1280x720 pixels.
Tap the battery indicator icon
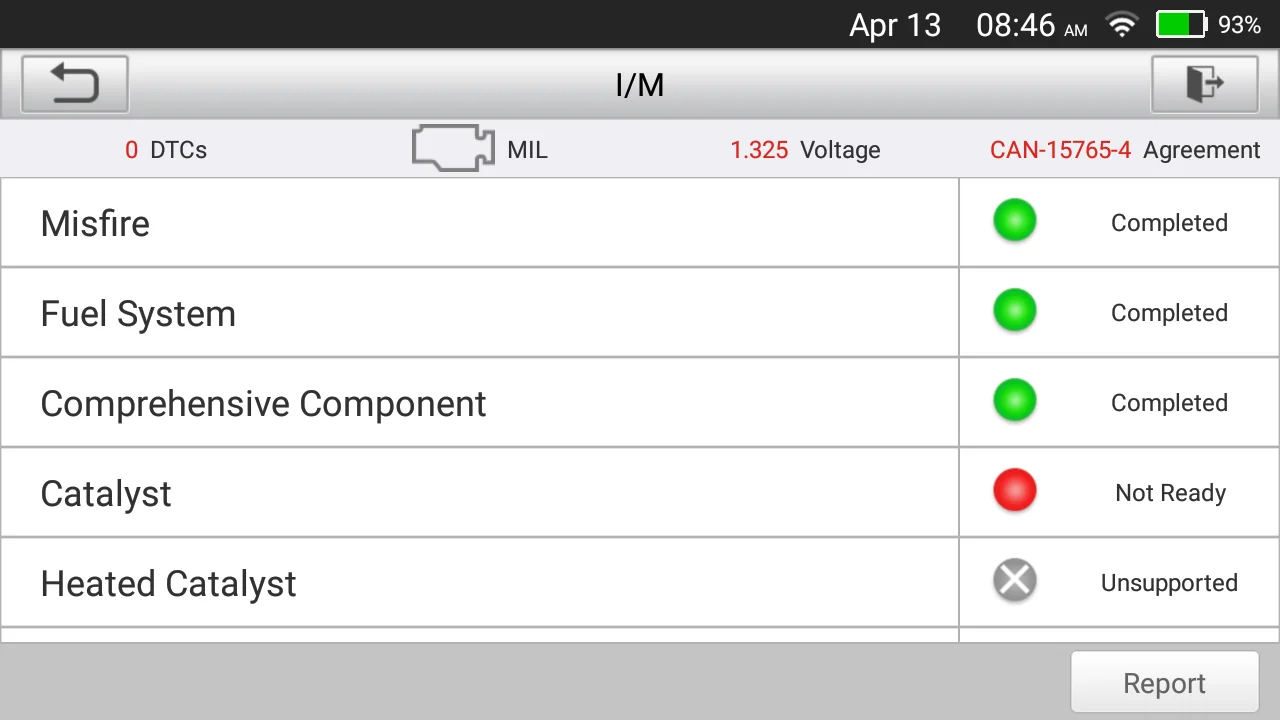(1181, 25)
